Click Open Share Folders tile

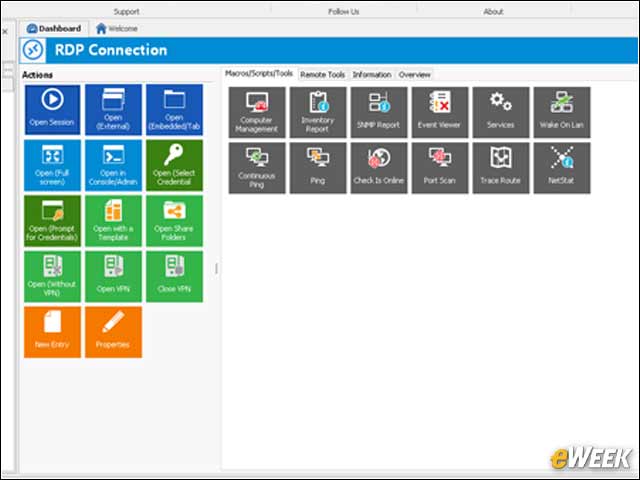pyautogui.click(x=174, y=221)
